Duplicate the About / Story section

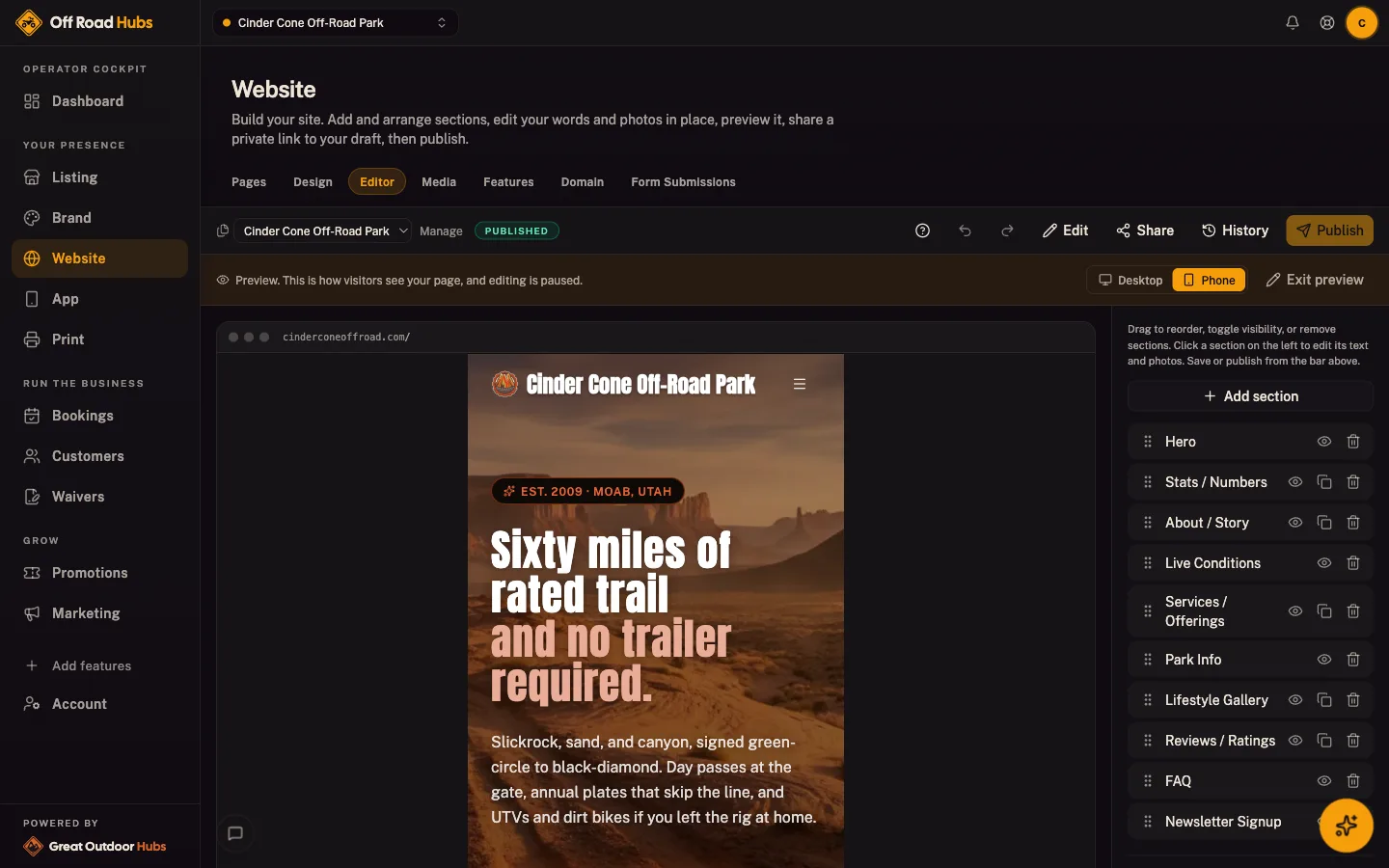(1324, 523)
